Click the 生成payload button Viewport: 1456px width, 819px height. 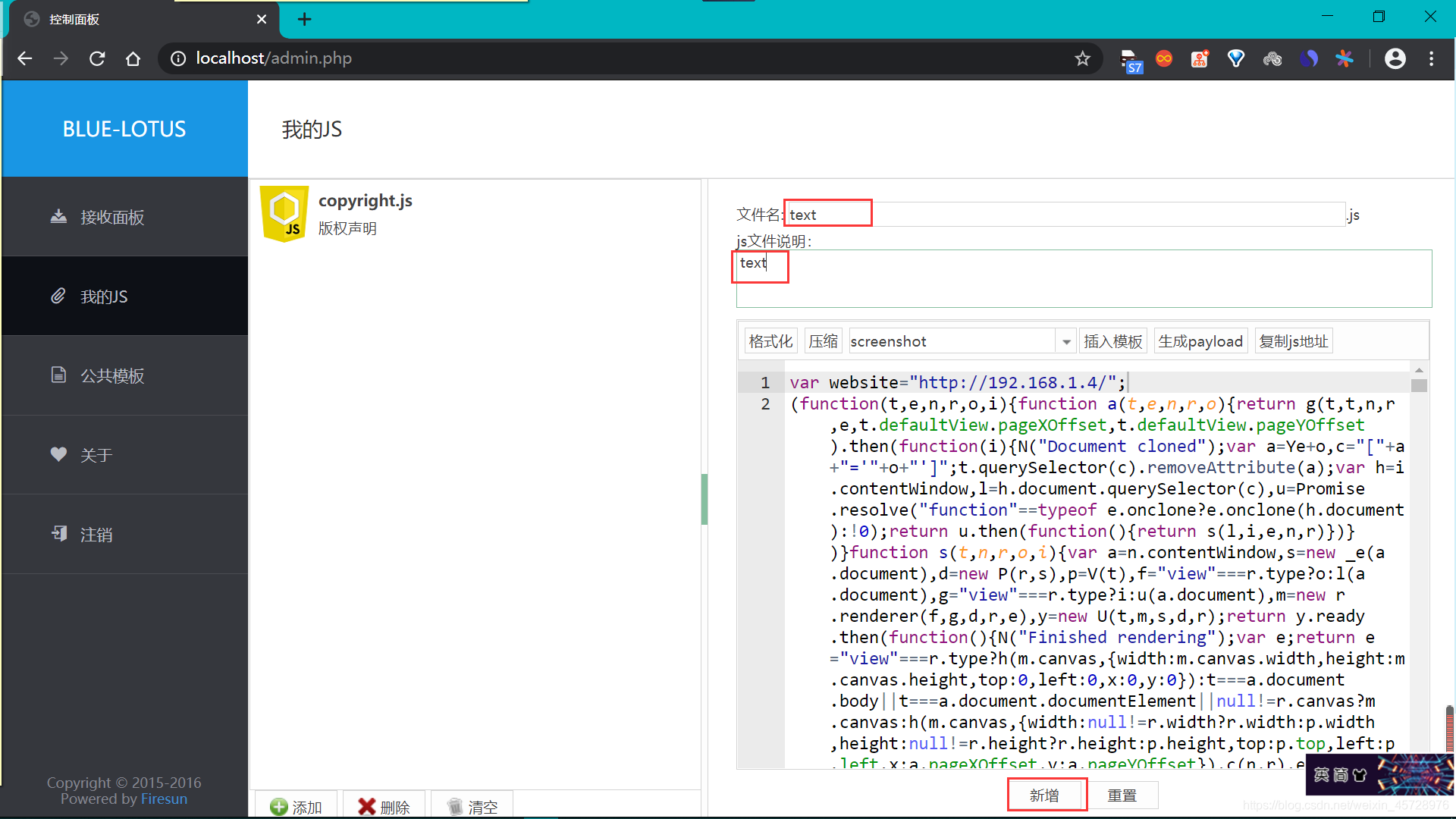pyautogui.click(x=1200, y=342)
